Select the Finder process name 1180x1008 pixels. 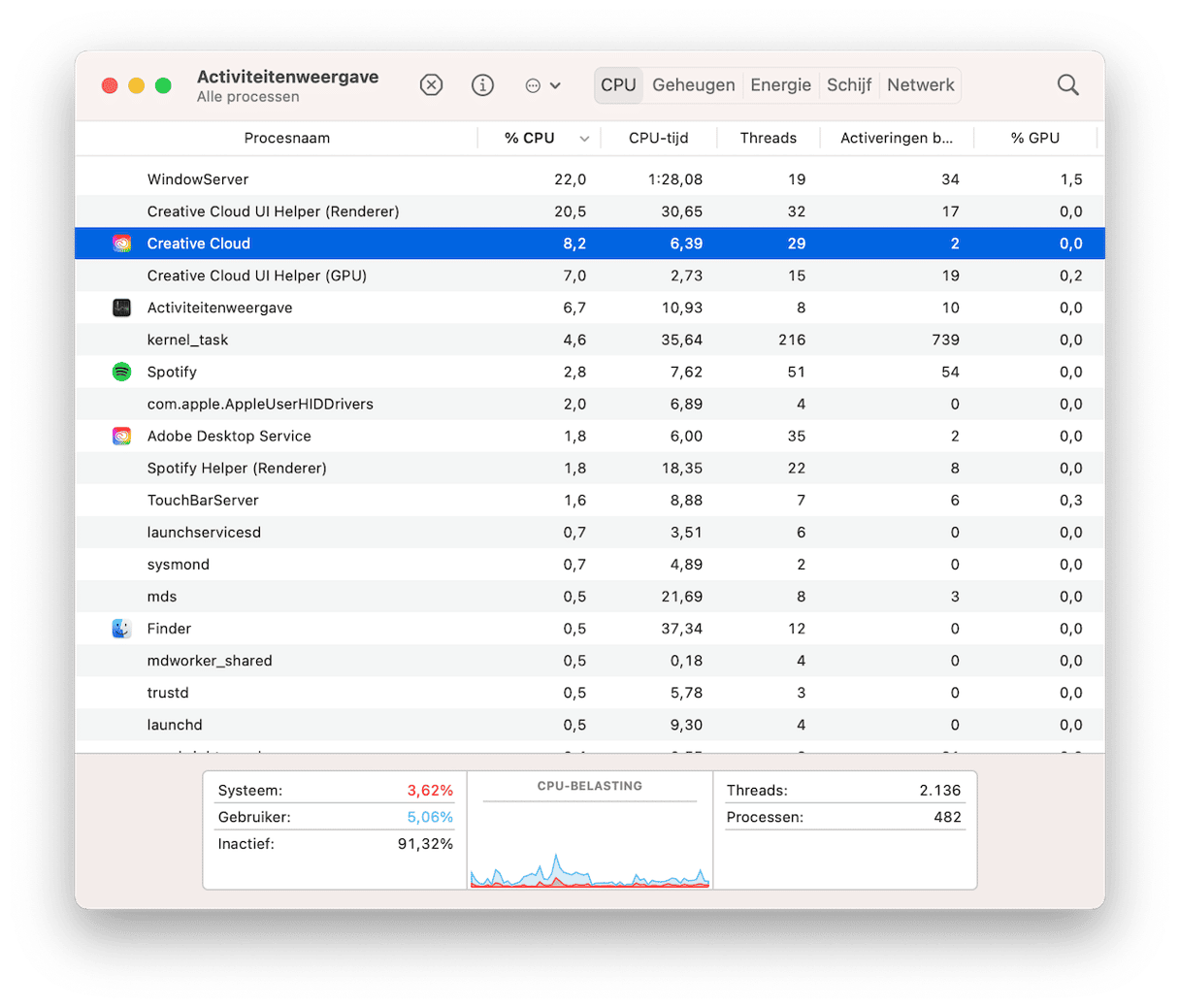pos(169,629)
